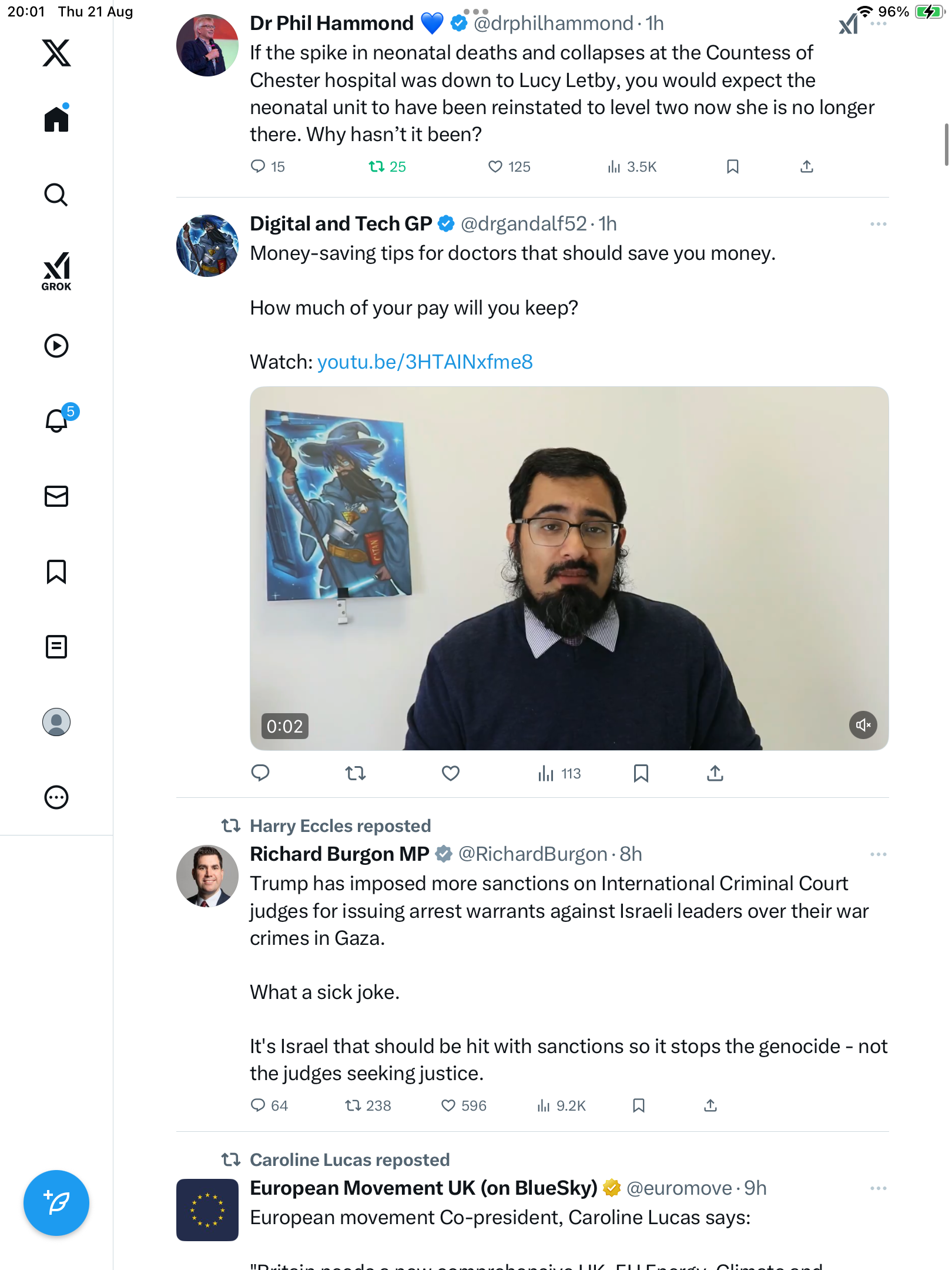The image size is (952, 1270).
Task: Open the Lists icon in sidebar
Action: pos(56,647)
